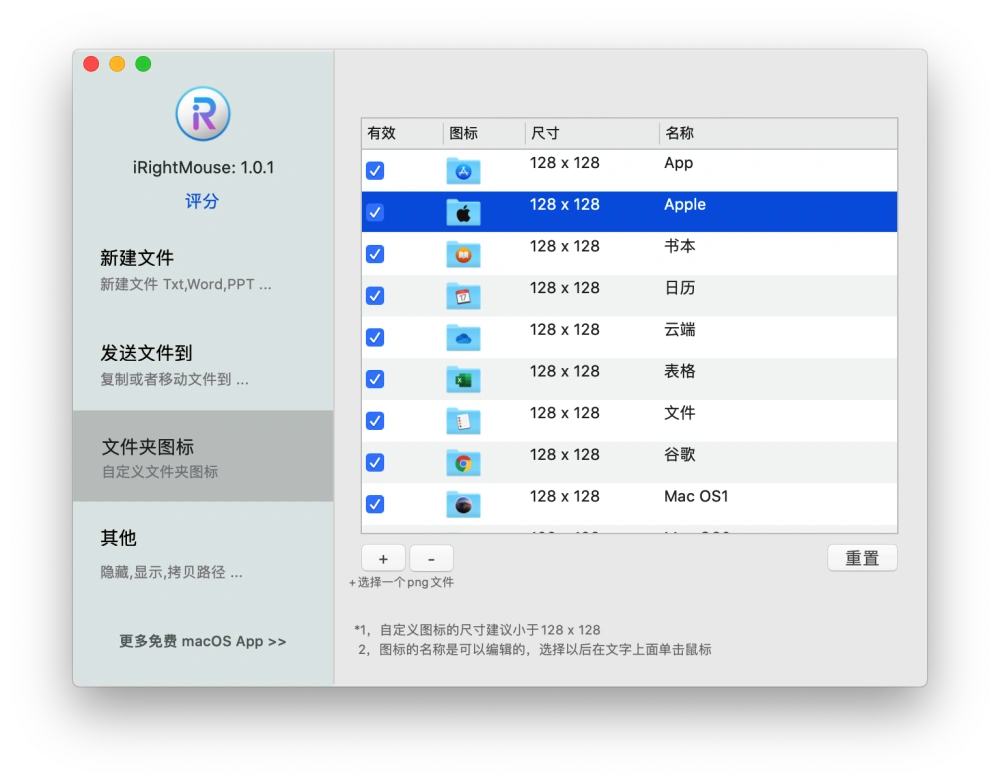The image size is (1000, 783).
Task: Click the name text 书本
Action: (680, 246)
